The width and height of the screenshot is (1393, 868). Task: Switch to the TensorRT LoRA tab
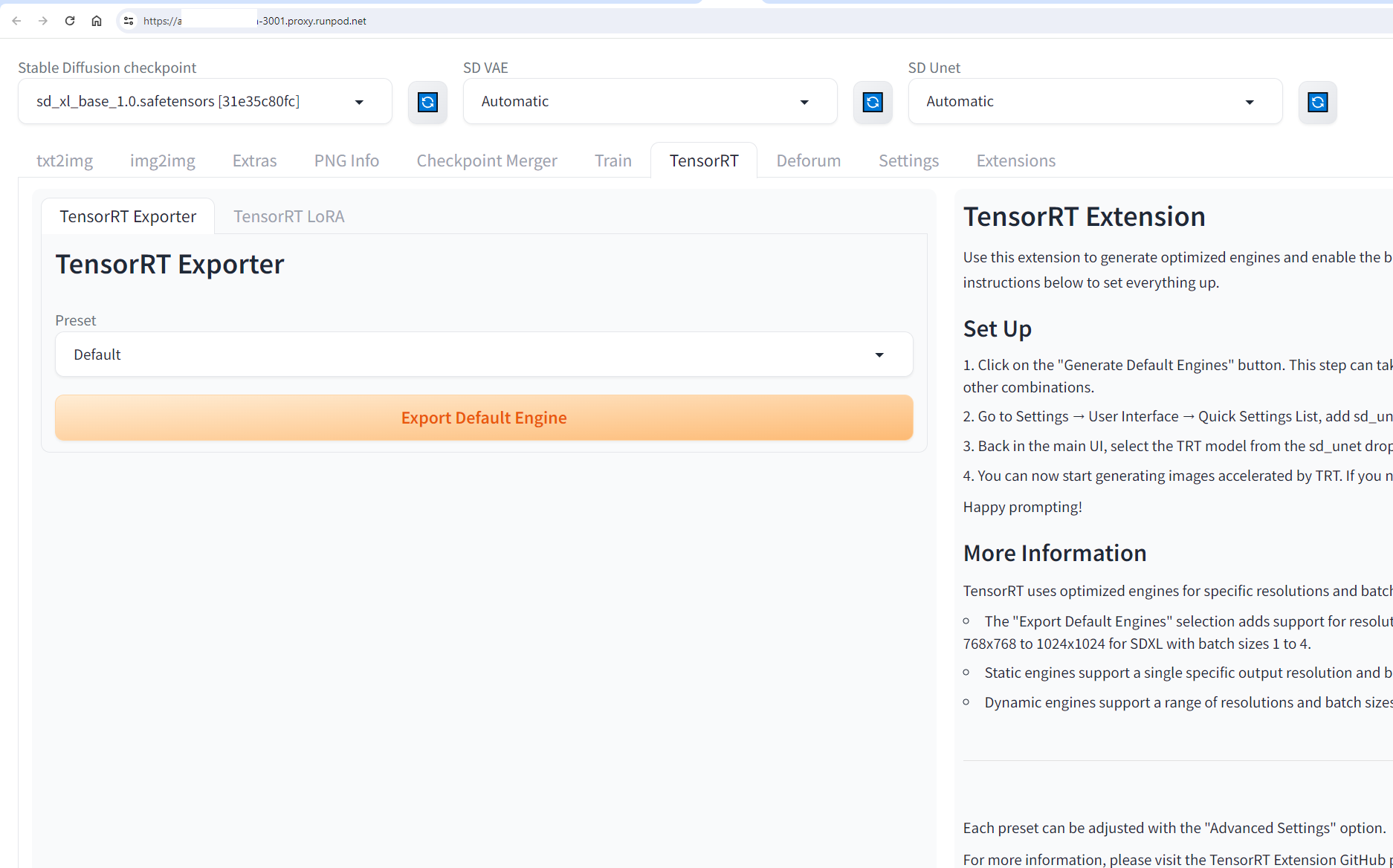(x=289, y=216)
